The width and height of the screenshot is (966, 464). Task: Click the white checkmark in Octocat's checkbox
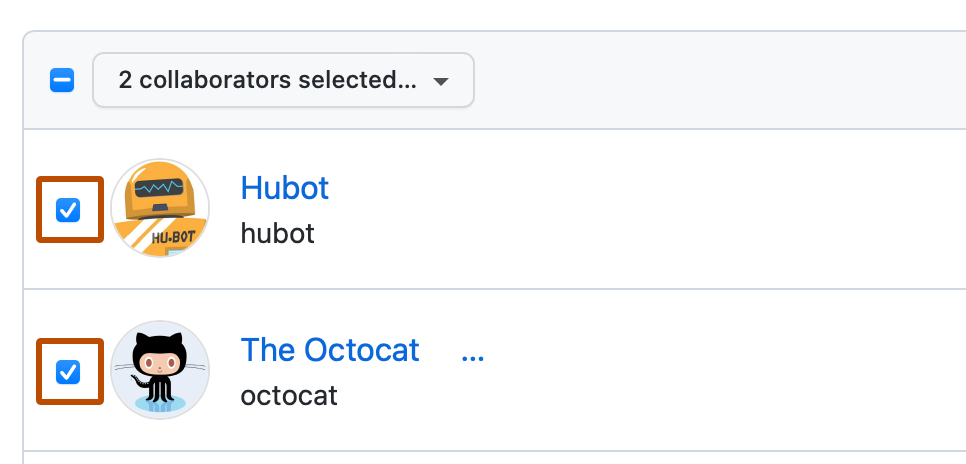click(68, 372)
